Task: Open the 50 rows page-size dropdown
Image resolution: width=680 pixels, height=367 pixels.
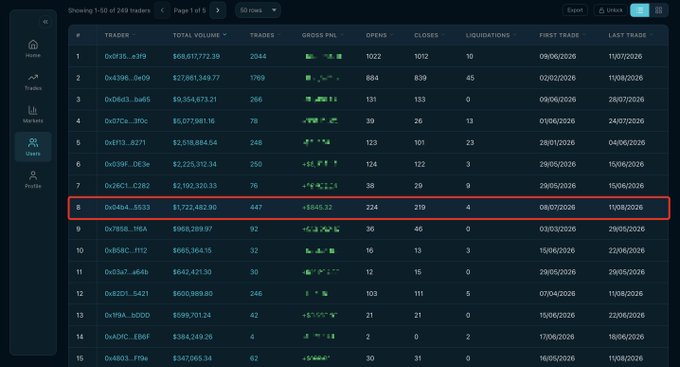Action: tap(258, 10)
